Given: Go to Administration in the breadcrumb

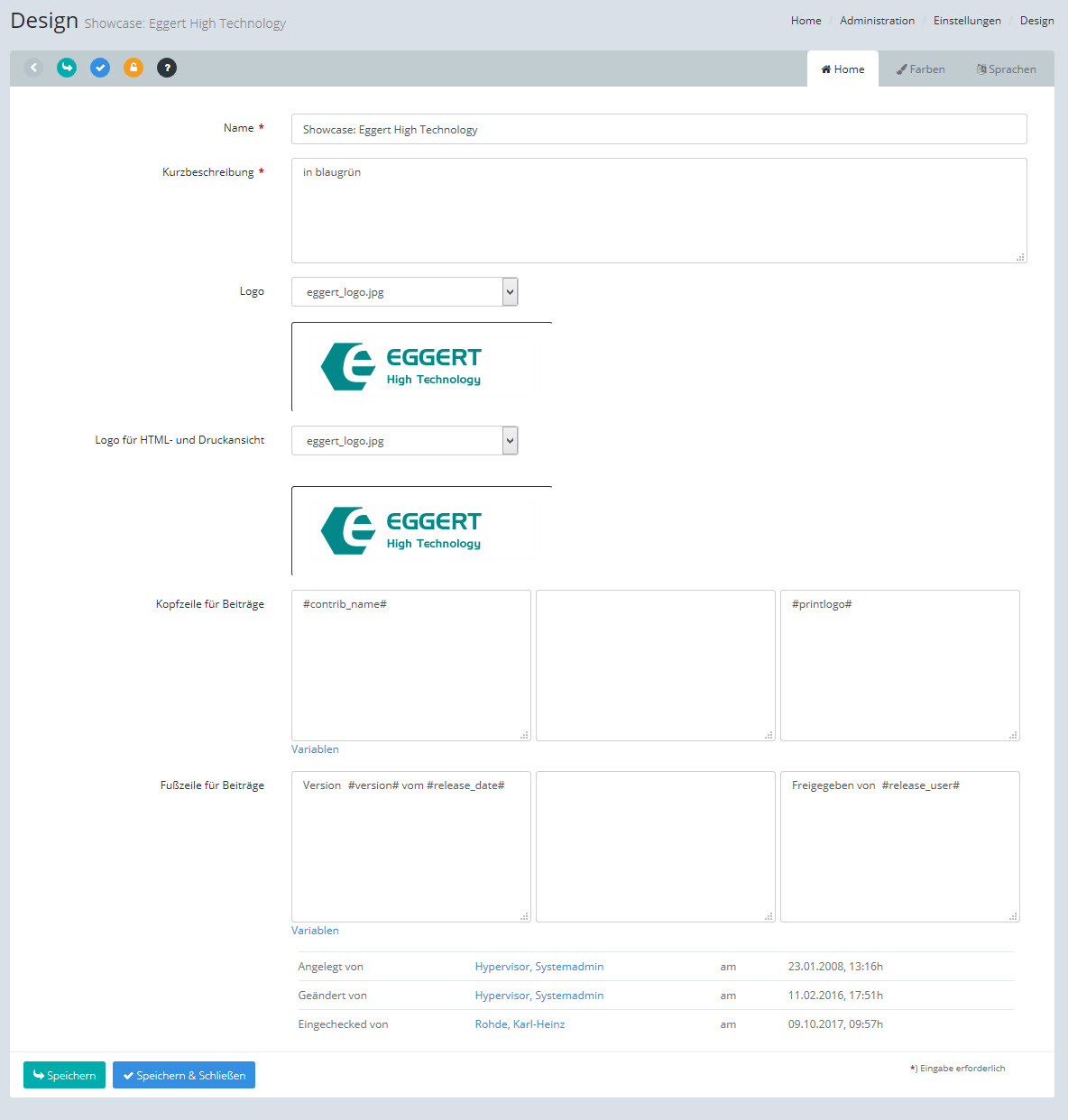Looking at the screenshot, I should coord(877,21).
